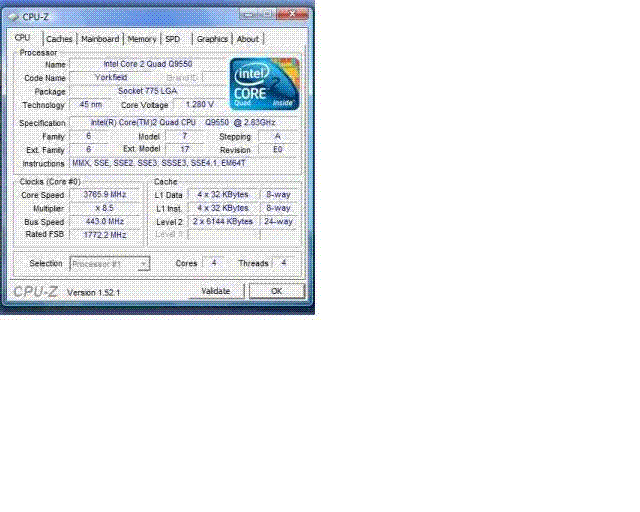
Task: Select the CPU tab
Action: point(22,38)
